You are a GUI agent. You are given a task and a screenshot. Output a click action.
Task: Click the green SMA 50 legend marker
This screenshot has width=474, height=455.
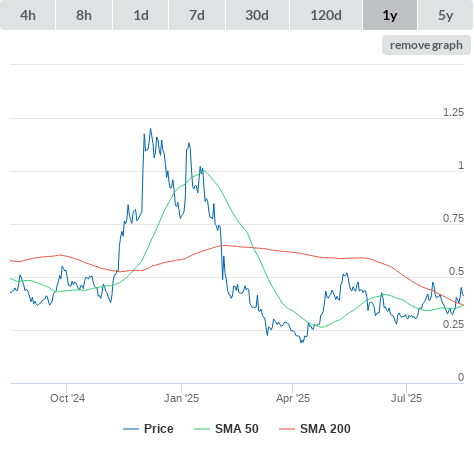202,429
